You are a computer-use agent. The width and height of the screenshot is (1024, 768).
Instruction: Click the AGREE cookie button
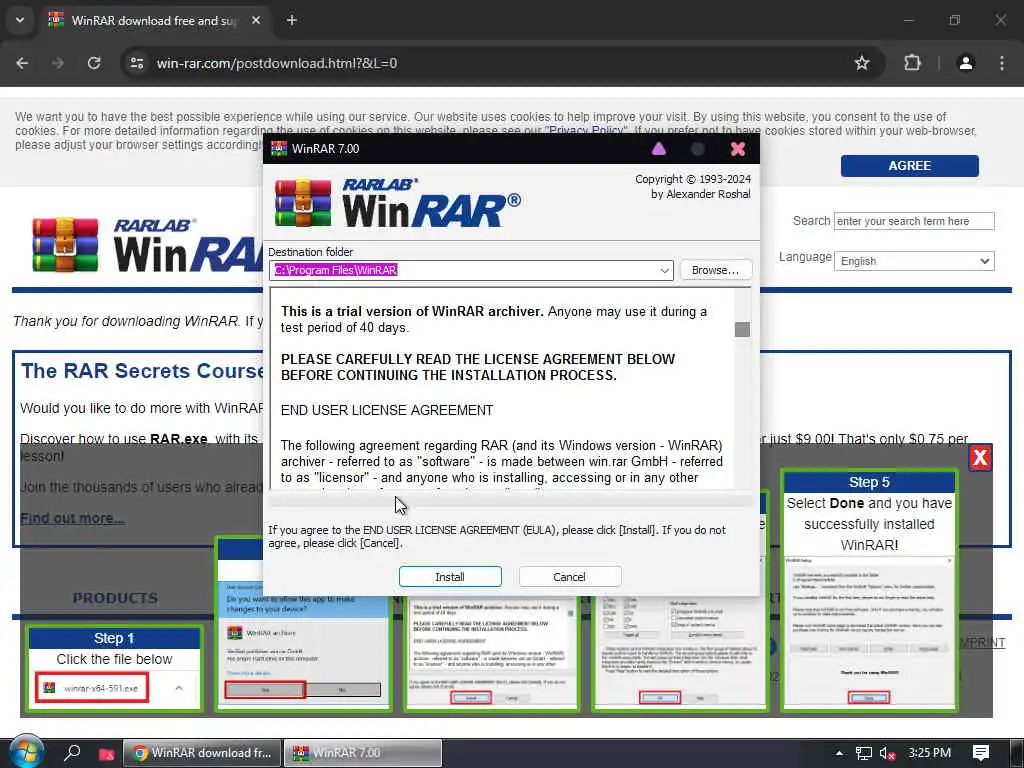click(x=909, y=166)
